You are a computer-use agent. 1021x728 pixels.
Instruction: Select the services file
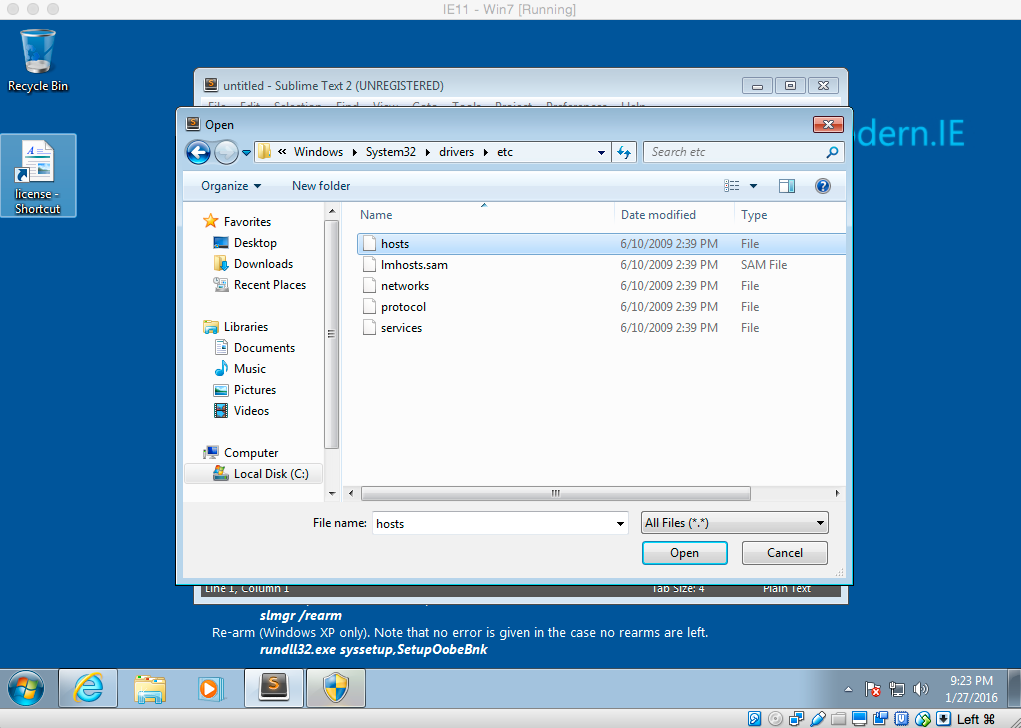click(x=601, y=328)
